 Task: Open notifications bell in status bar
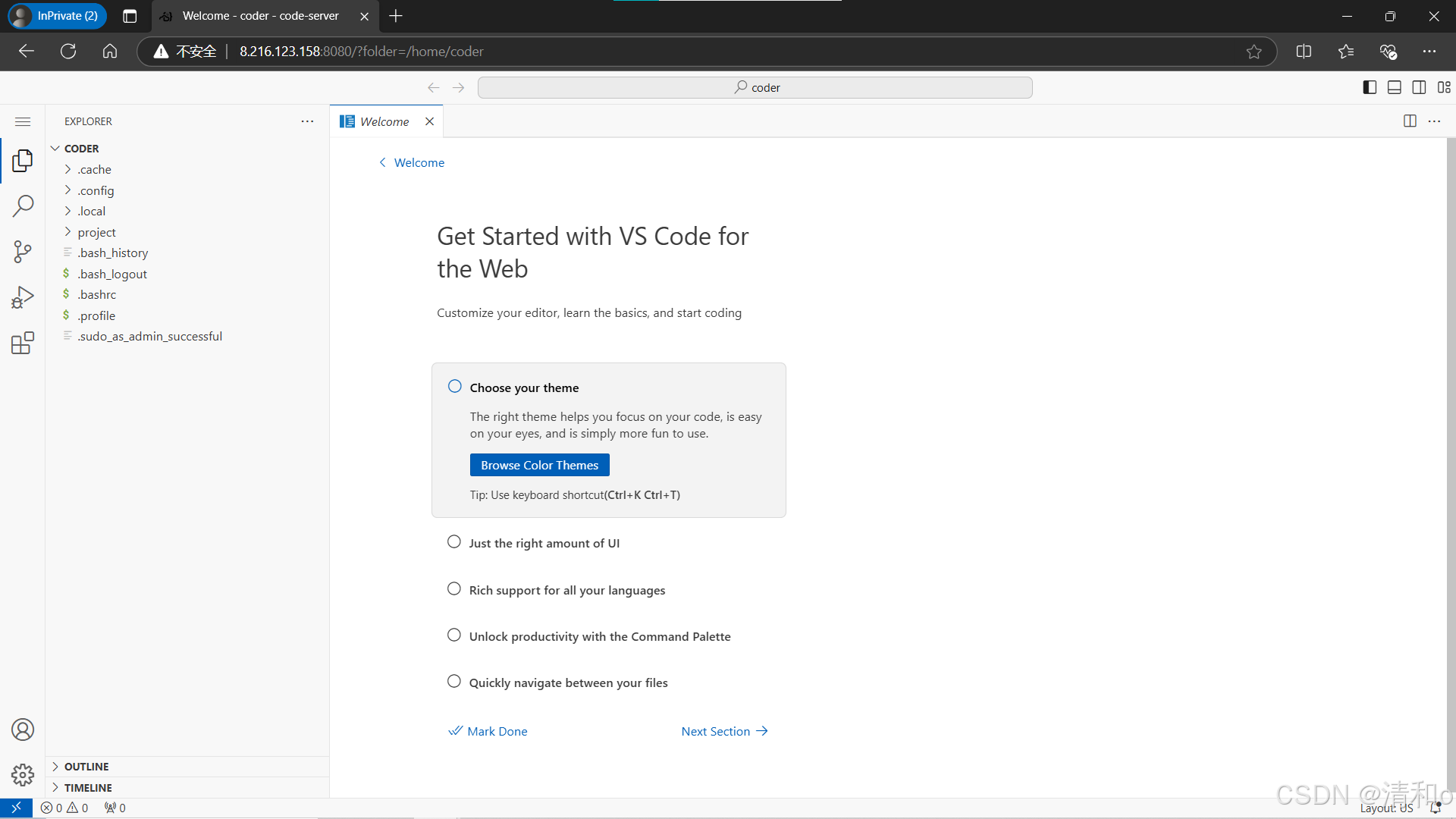coord(1435,808)
